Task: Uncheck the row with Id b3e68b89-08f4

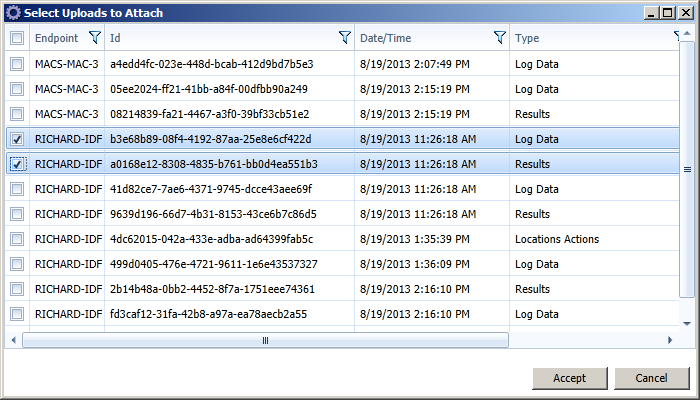Action: (x=17, y=139)
